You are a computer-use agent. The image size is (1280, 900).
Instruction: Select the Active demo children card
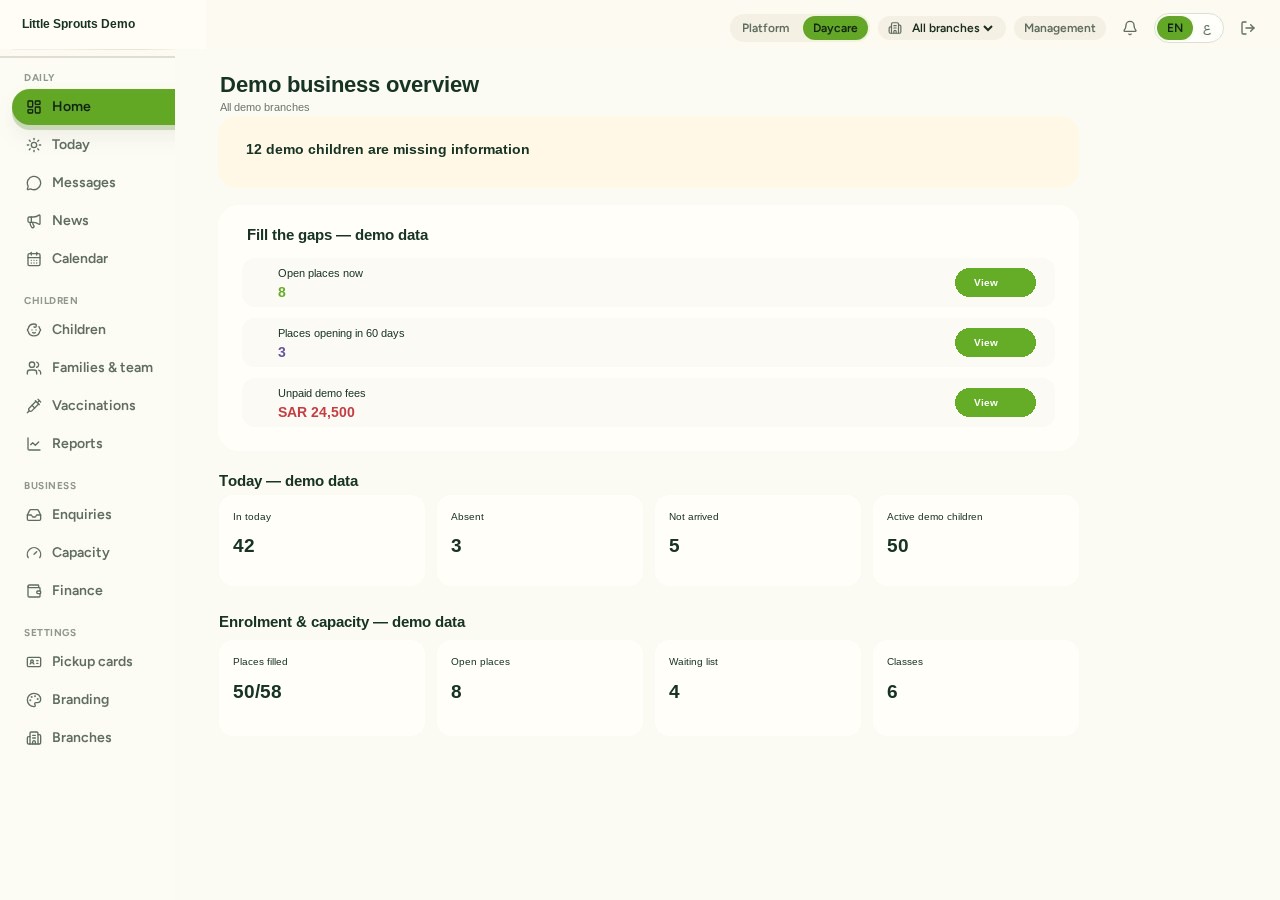point(976,540)
